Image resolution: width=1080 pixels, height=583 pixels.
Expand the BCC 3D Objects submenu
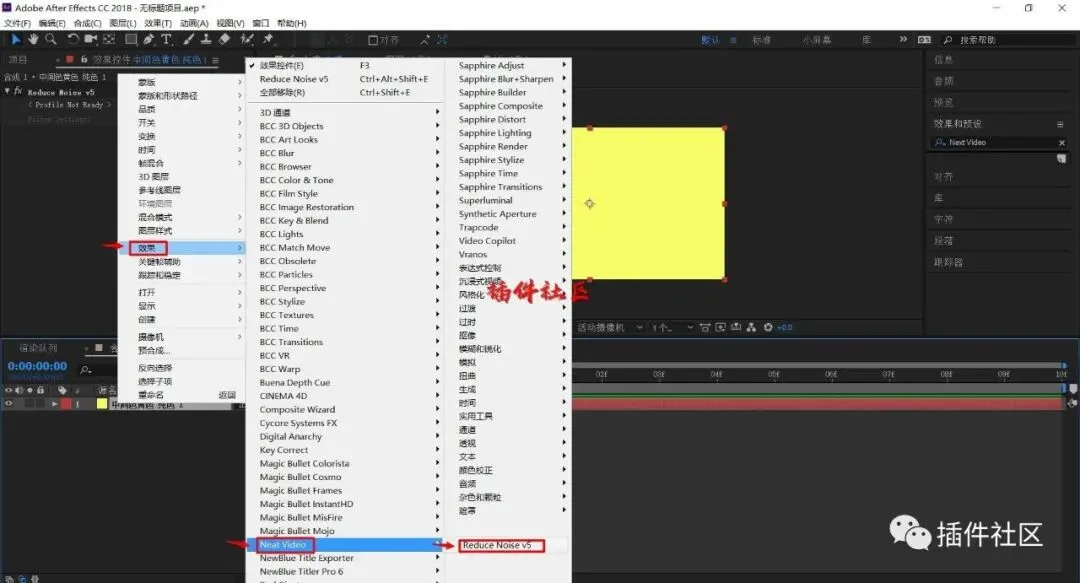click(344, 126)
